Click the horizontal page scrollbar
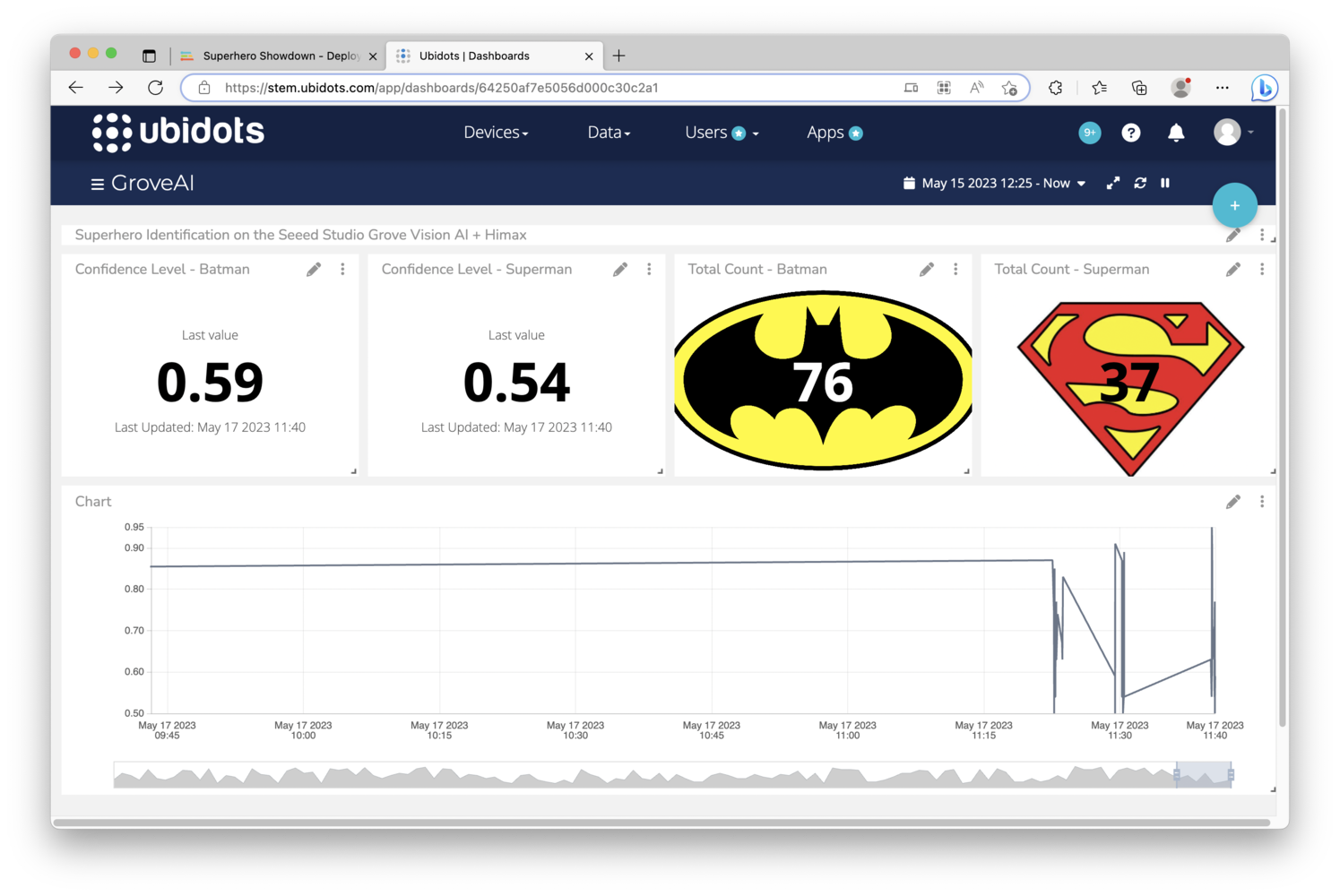The width and height of the screenshot is (1340, 896). [x=661, y=823]
